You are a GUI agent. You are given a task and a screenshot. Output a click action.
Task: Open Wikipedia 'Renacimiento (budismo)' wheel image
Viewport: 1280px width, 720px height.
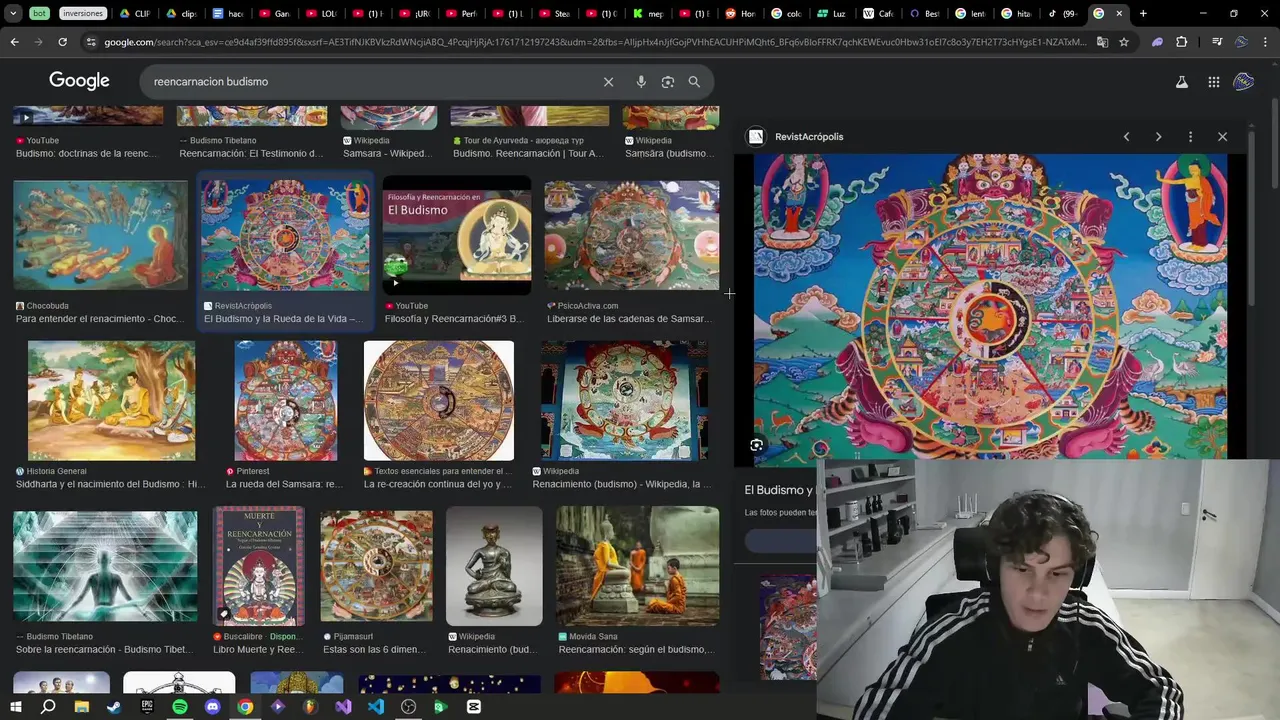[x=624, y=400]
